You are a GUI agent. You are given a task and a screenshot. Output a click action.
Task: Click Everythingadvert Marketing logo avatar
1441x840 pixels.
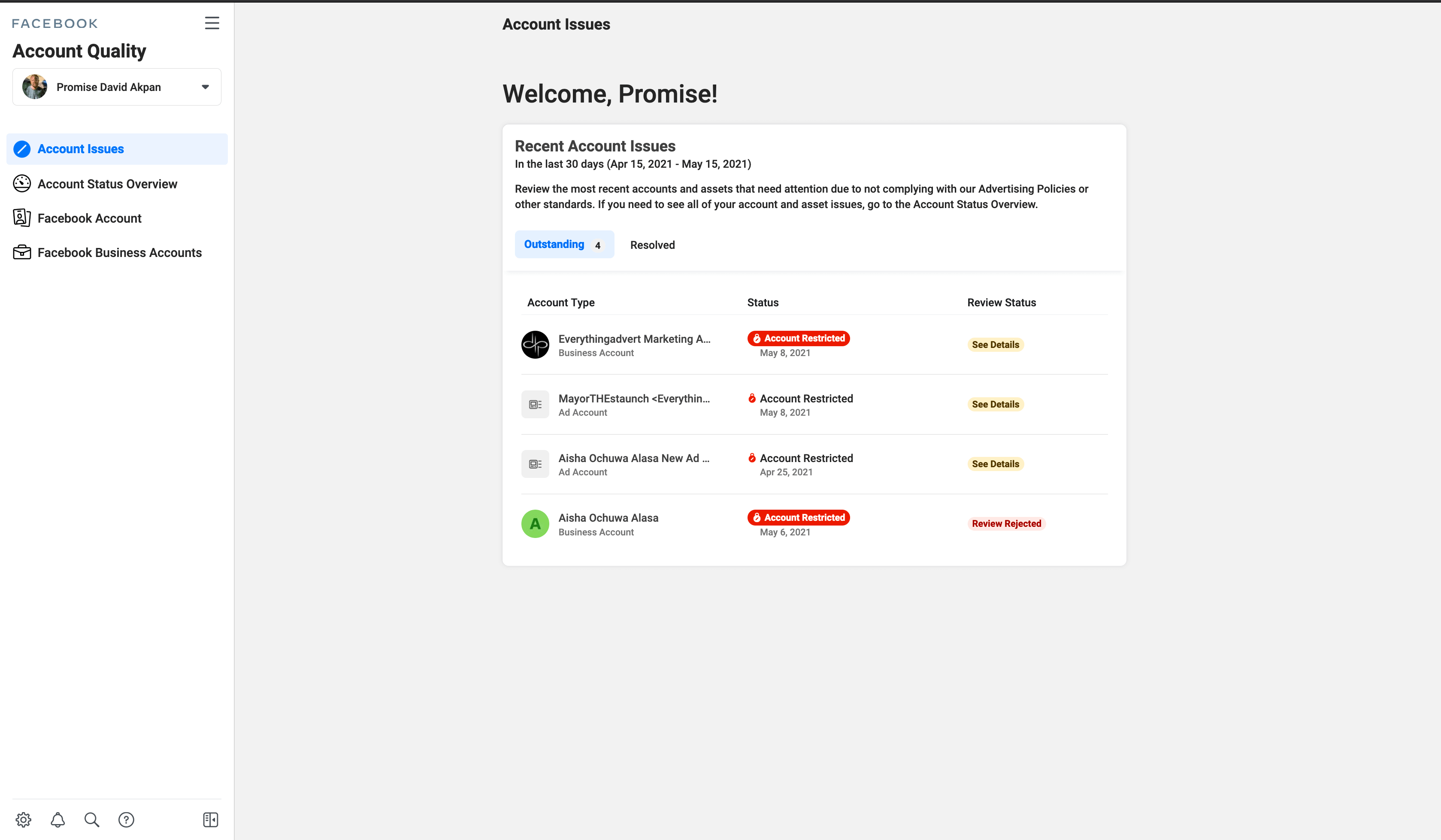[x=535, y=345]
